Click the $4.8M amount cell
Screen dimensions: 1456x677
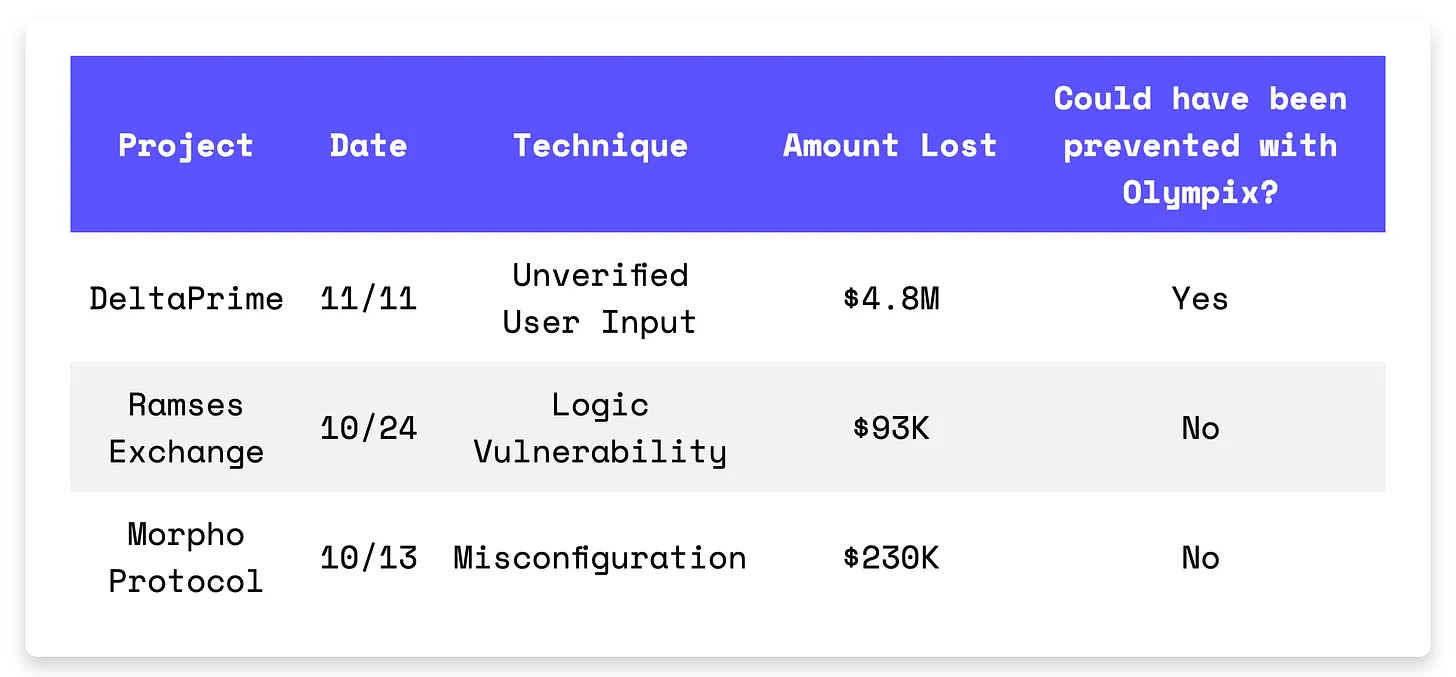coord(890,298)
